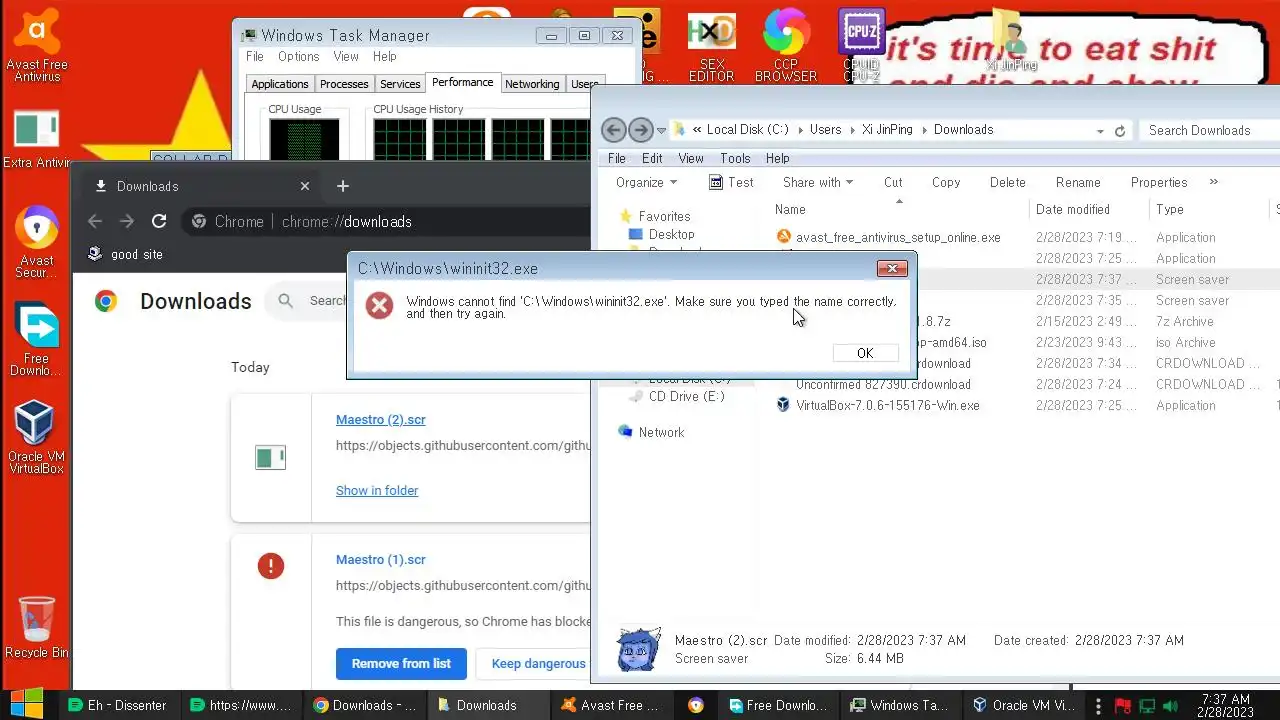Click Rename in Explorer toolbar

tap(1078, 183)
